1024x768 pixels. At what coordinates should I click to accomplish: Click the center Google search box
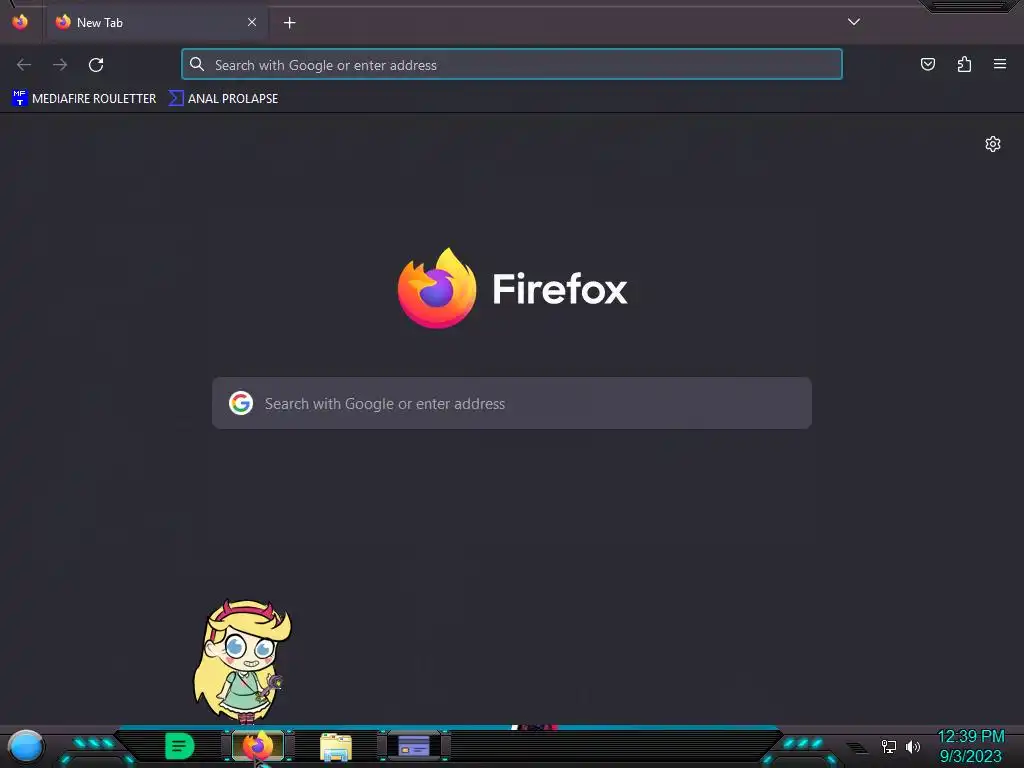[512, 403]
